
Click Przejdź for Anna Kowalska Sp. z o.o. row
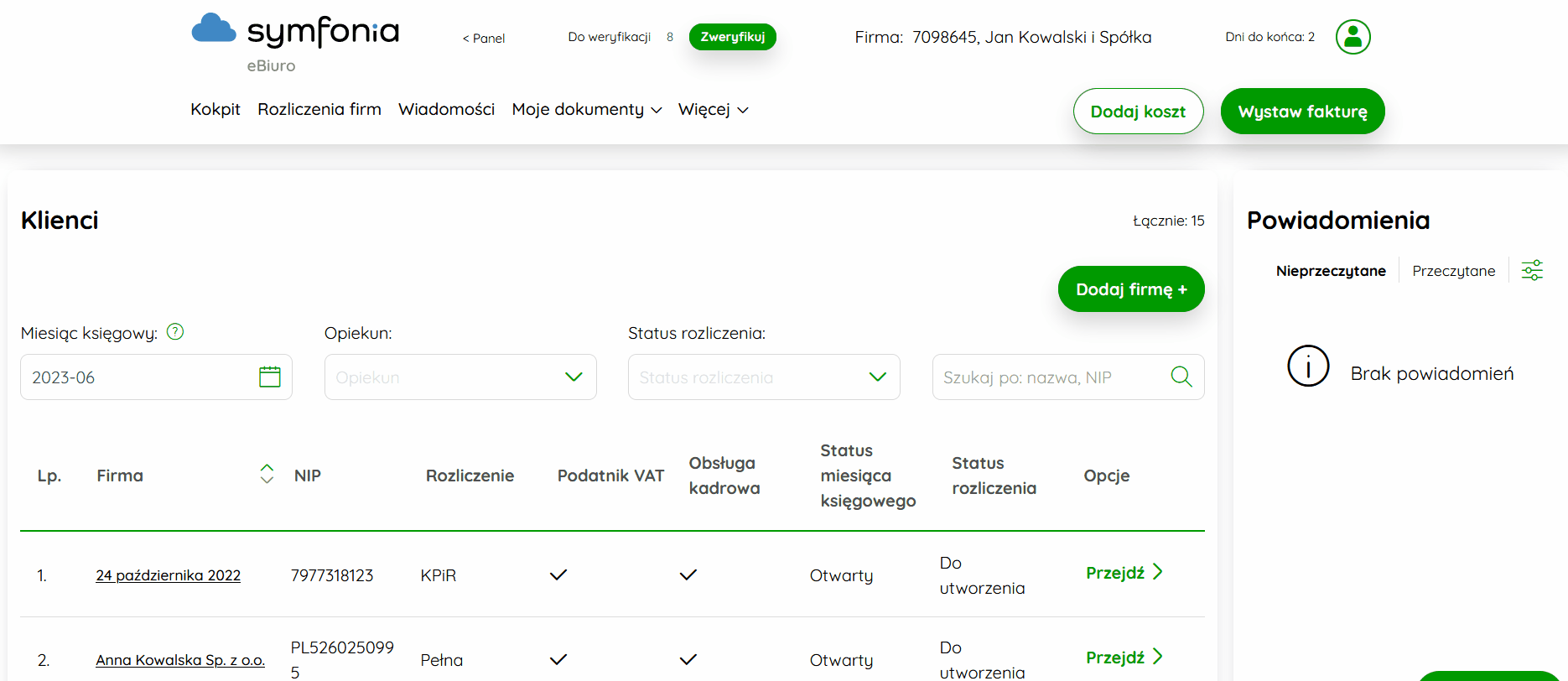tap(1124, 658)
